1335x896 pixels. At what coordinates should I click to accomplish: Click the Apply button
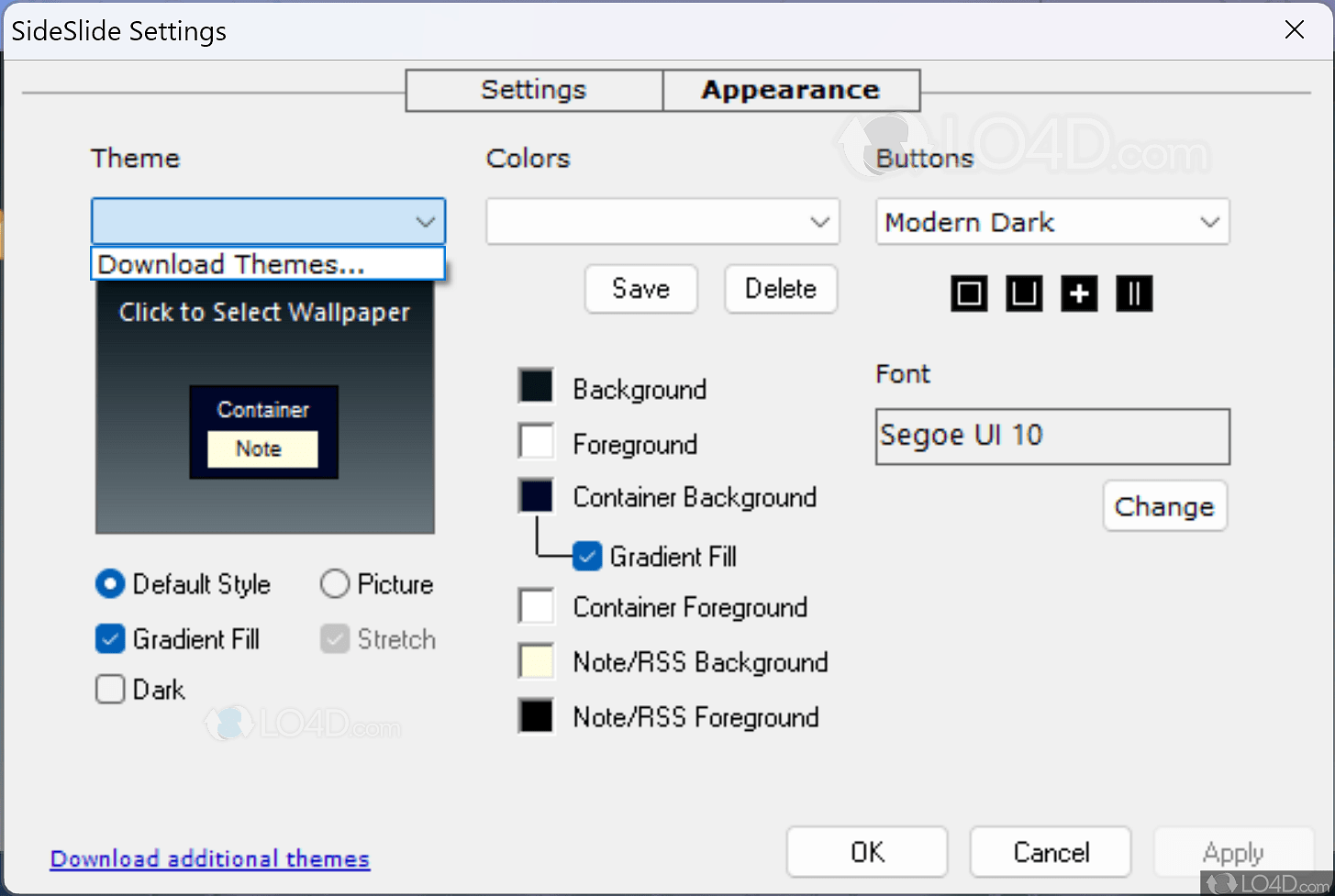[1234, 852]
